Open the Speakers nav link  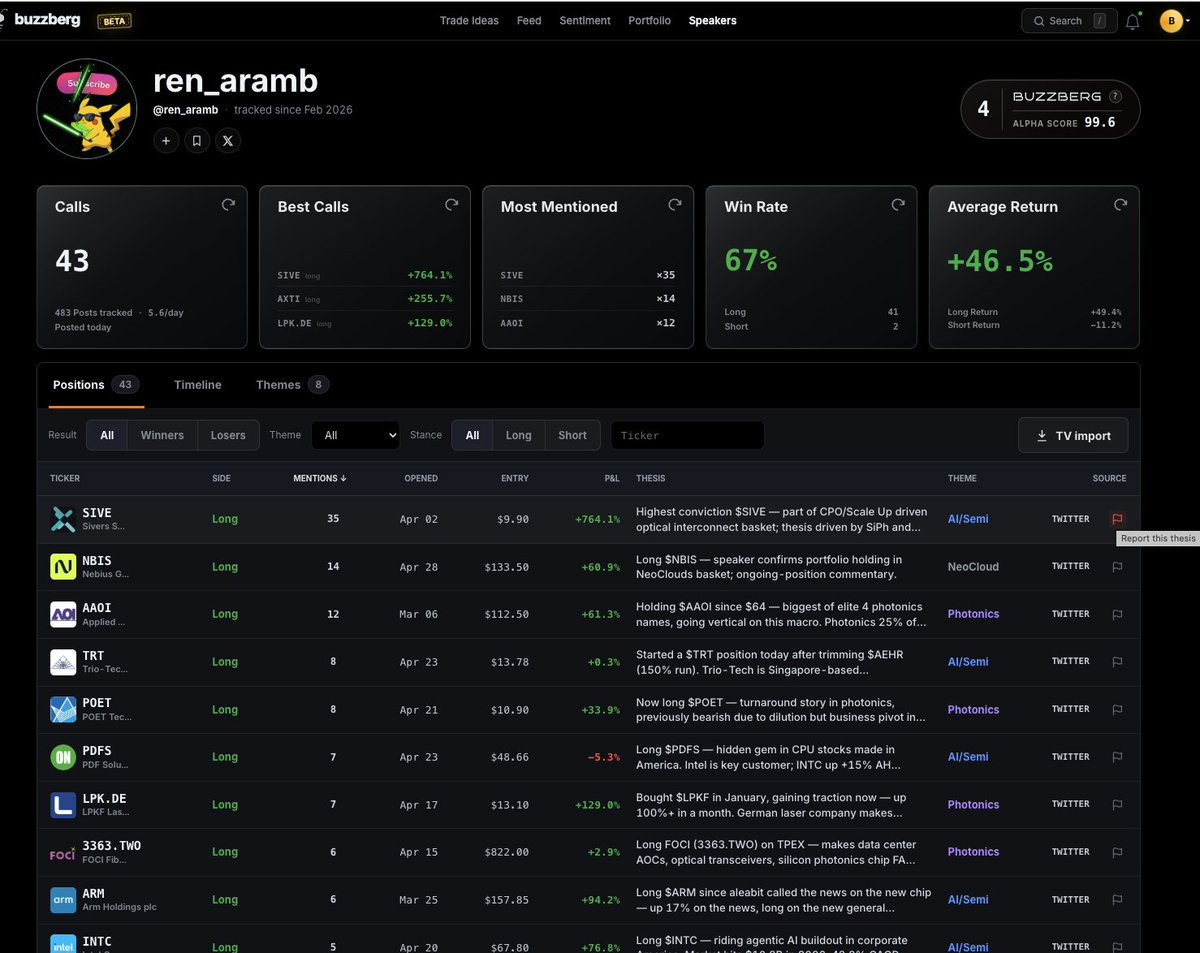[x=712, y=20]
